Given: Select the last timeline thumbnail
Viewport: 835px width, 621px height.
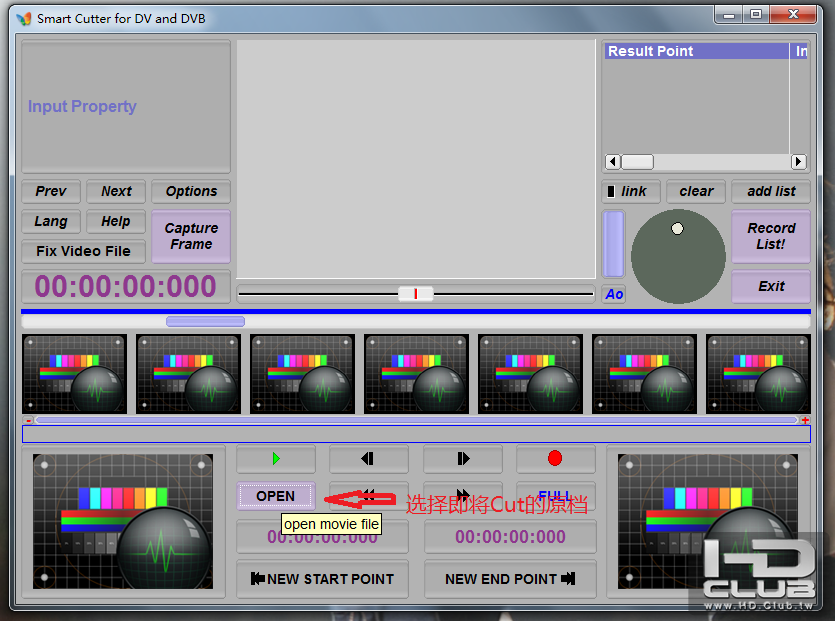Looking at the screenshot, I should 758,374.
